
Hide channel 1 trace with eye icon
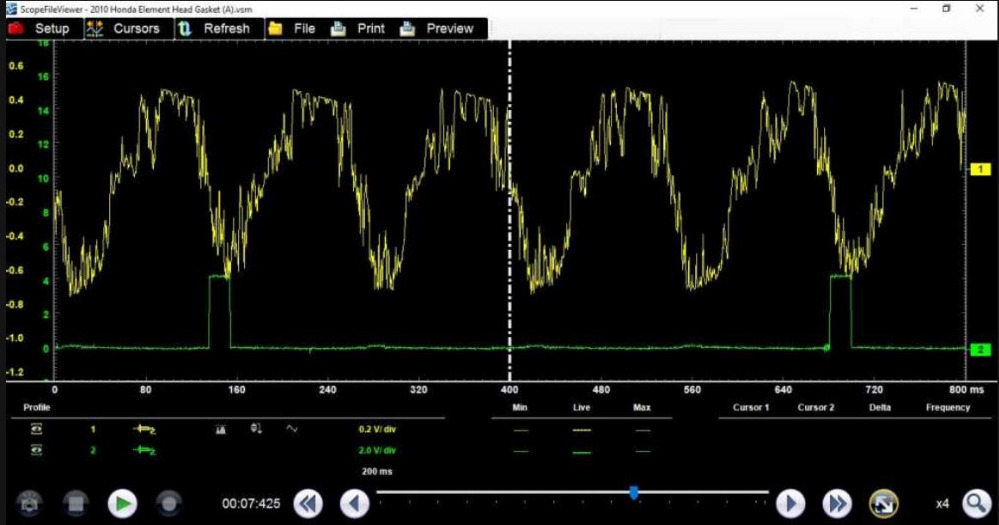37,428
